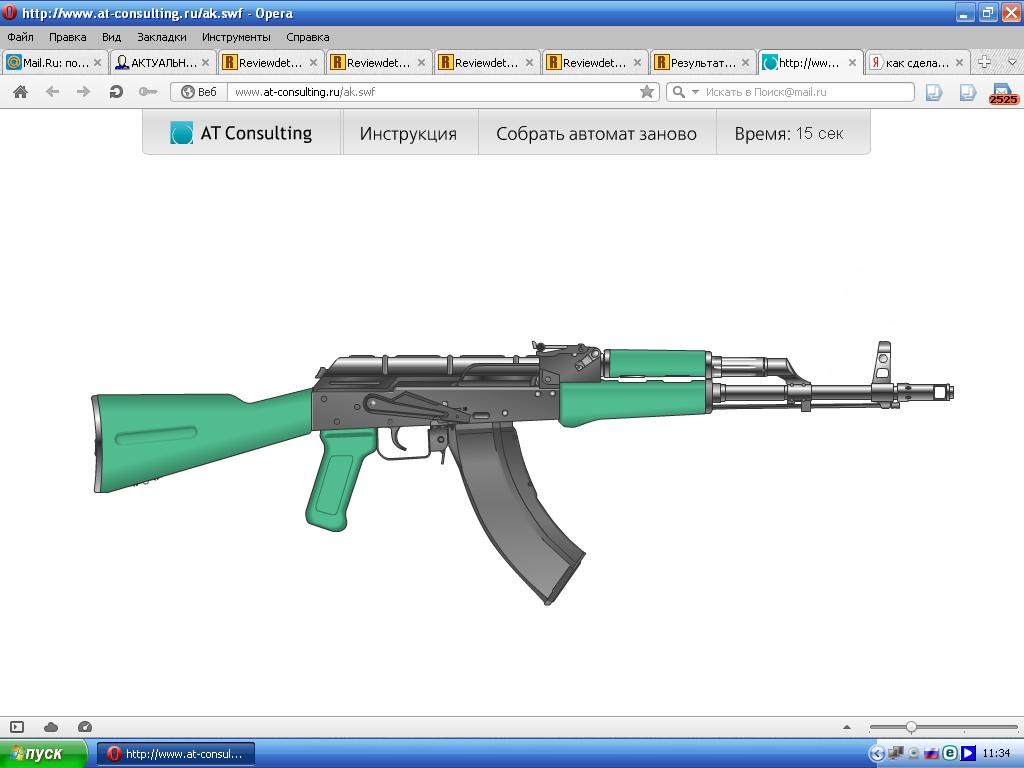Screen dimensions: 1024x768
Task: Open Opera Link cloud sync icon
Action: [x=51, y=727]
